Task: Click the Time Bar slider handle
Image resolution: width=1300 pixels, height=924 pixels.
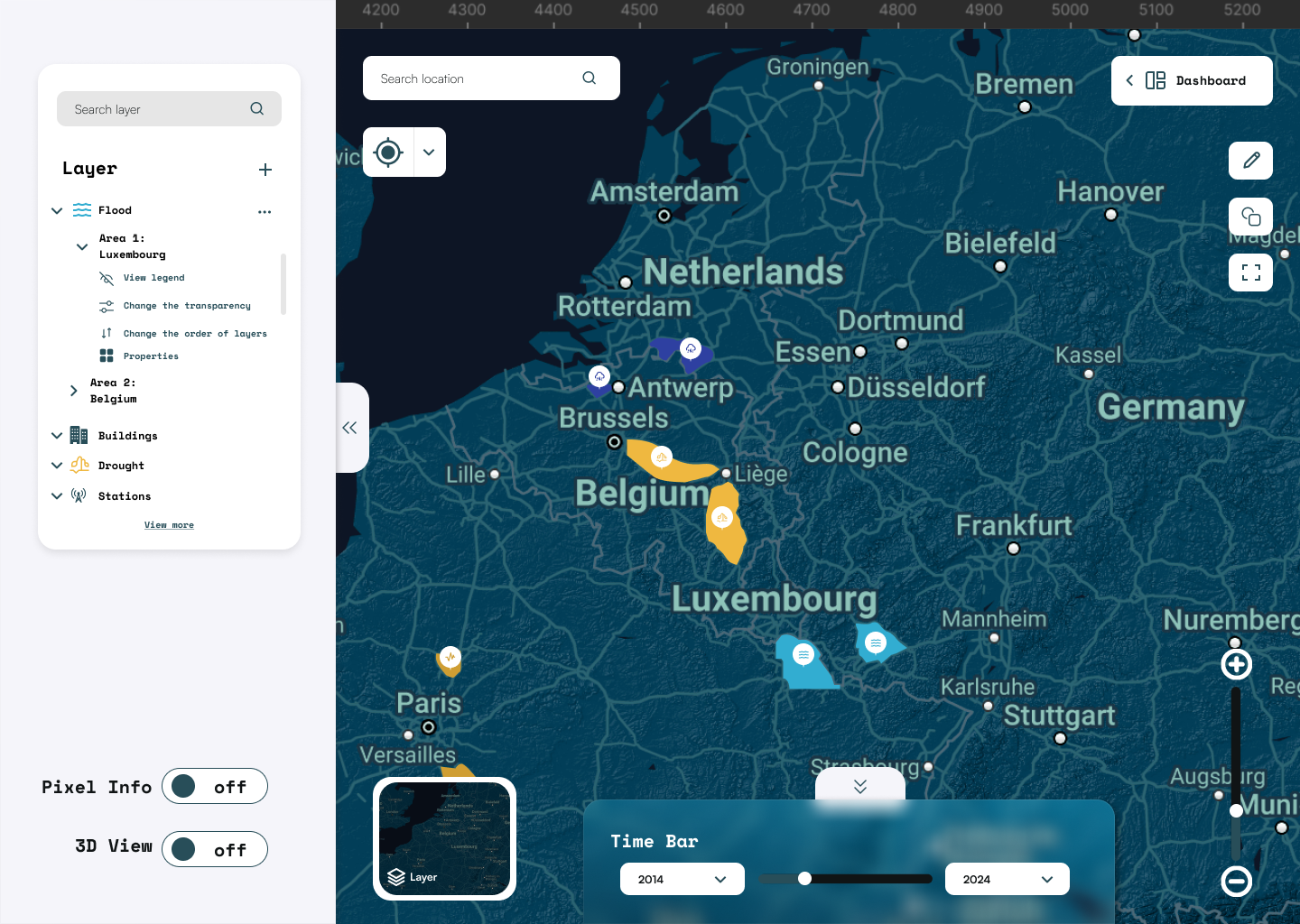Action: [x=804, y=879]
